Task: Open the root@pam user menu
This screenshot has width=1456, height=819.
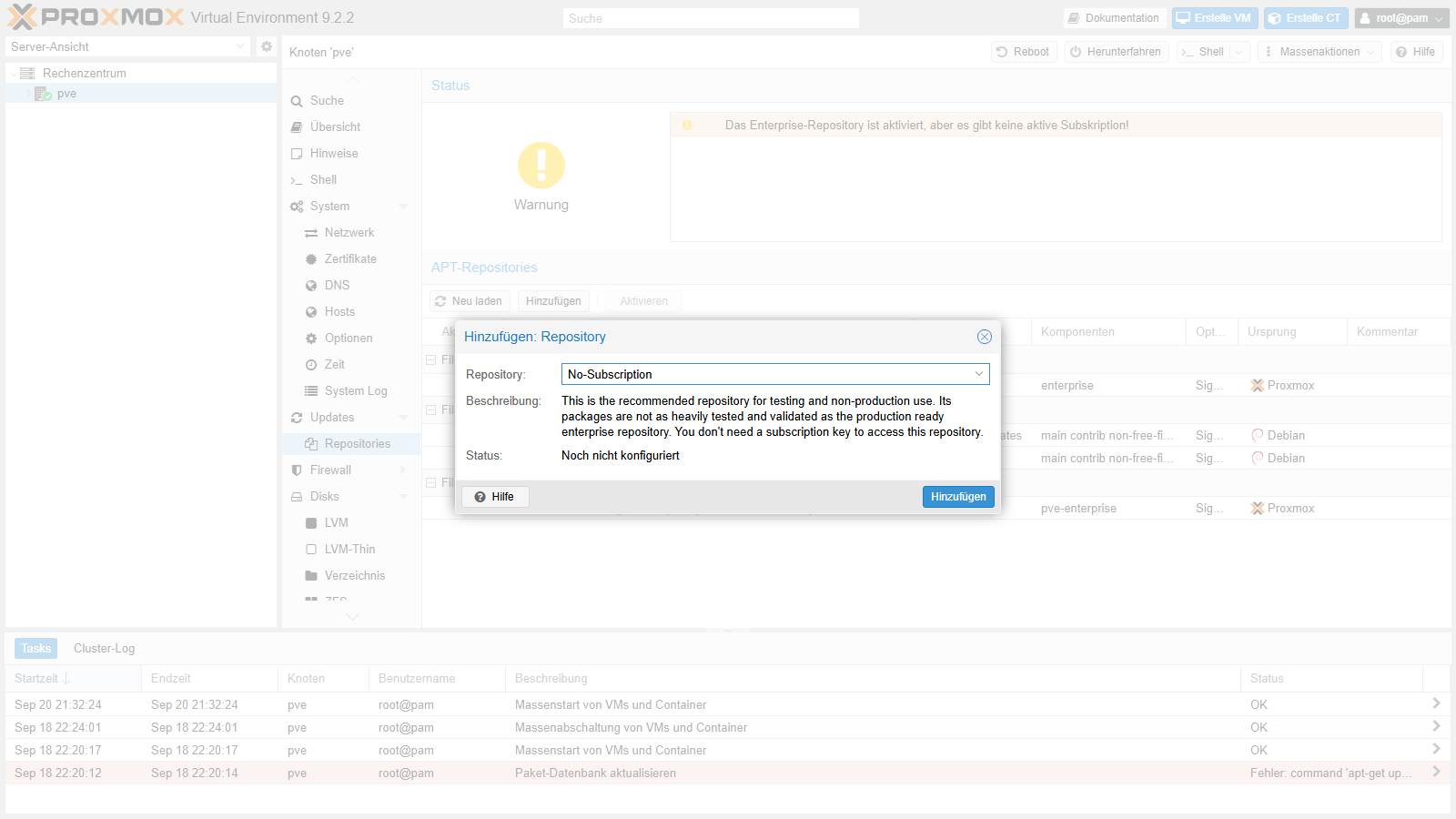Action: tap(1401, 18)
